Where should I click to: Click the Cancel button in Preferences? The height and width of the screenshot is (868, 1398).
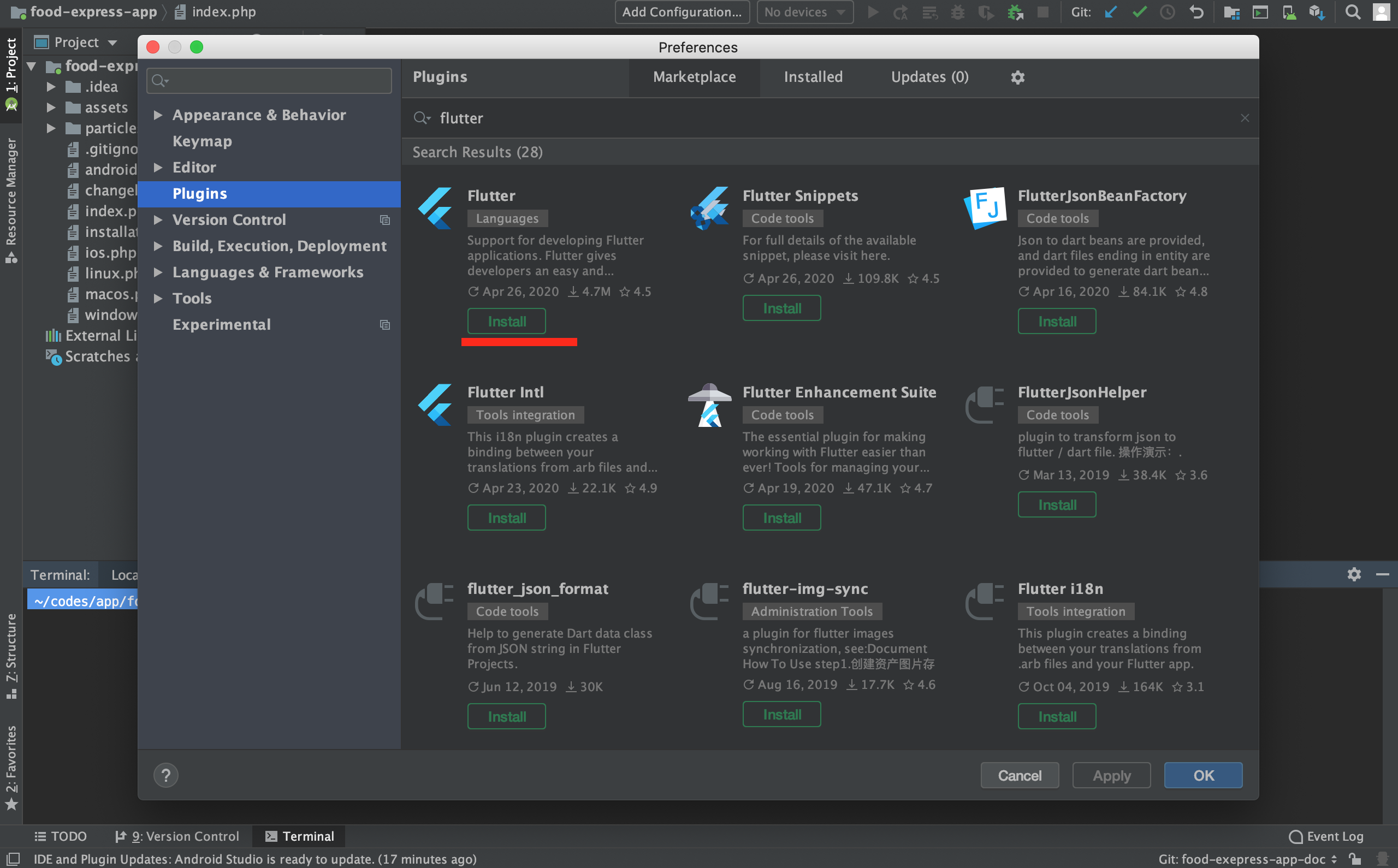[1019, 775]
